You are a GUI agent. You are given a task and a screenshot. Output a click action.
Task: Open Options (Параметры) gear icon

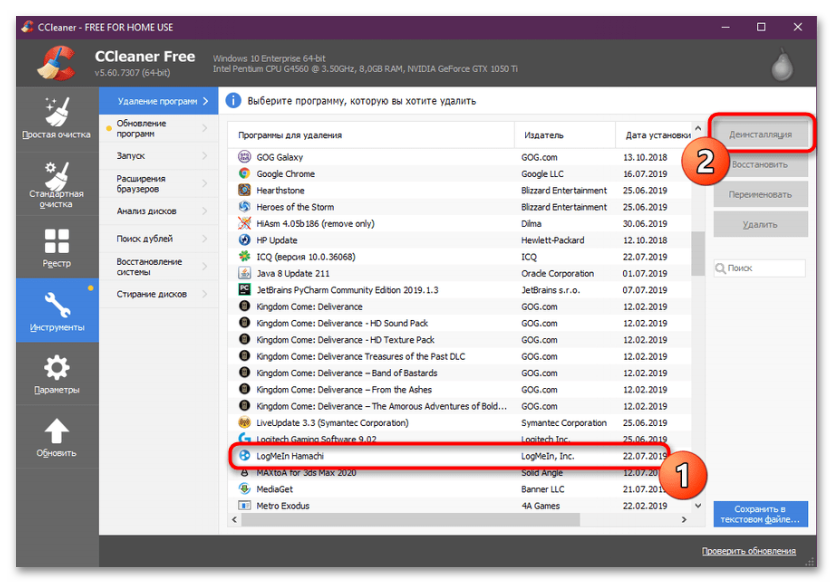tap(57, 367)
